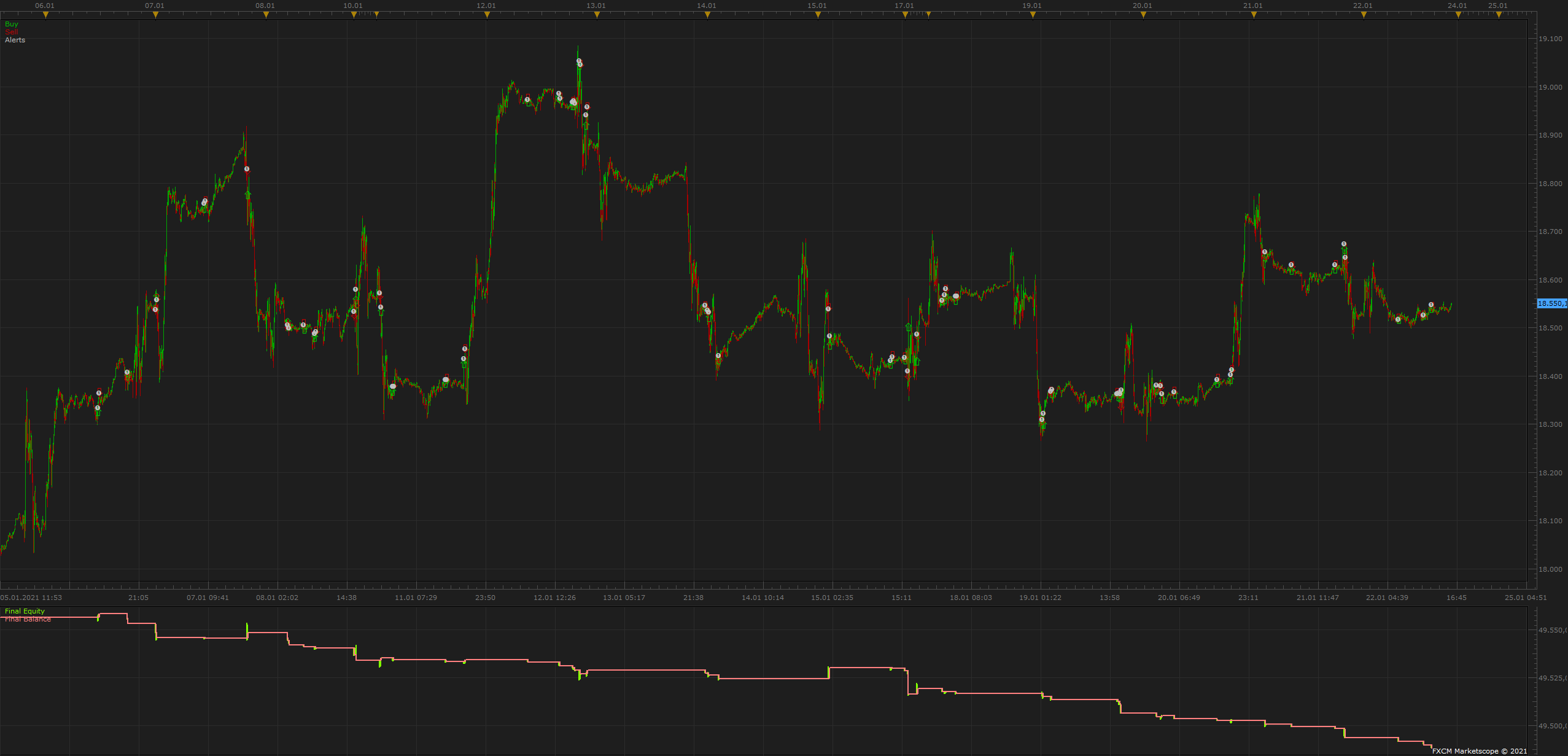Click the 18.400 price axis label
1568x756 pixels.
[x=1550, y=376]
